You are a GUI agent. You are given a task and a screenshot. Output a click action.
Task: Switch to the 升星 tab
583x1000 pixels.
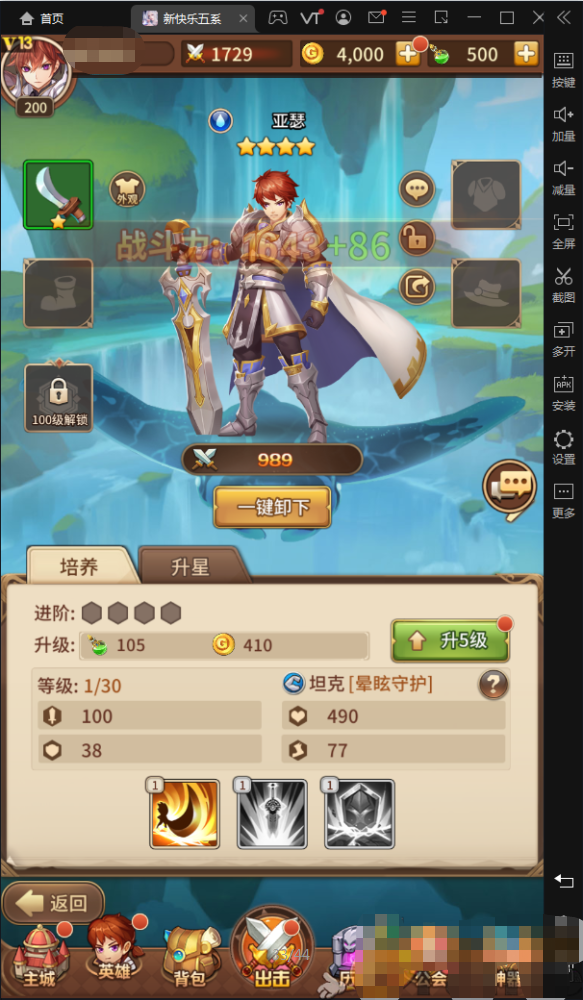(x=190, y=567)
